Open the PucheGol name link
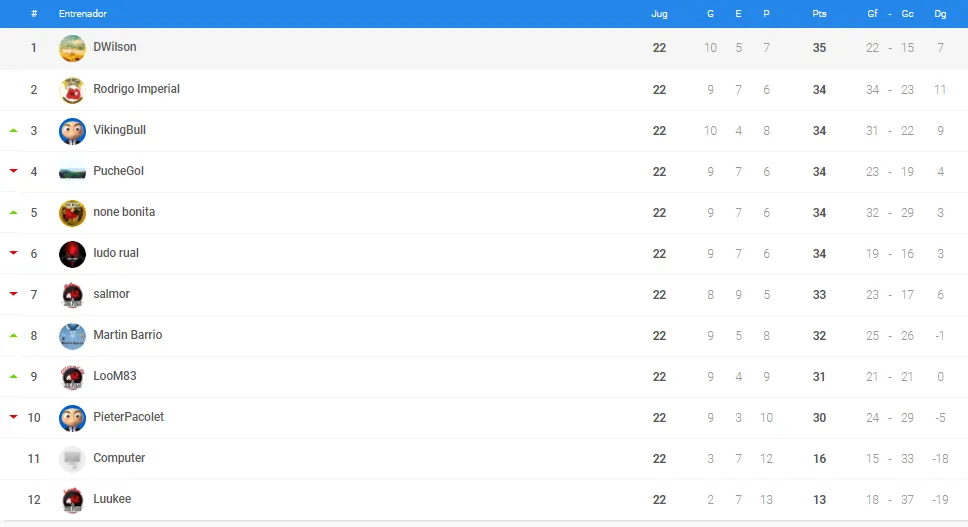 (119, 171)
